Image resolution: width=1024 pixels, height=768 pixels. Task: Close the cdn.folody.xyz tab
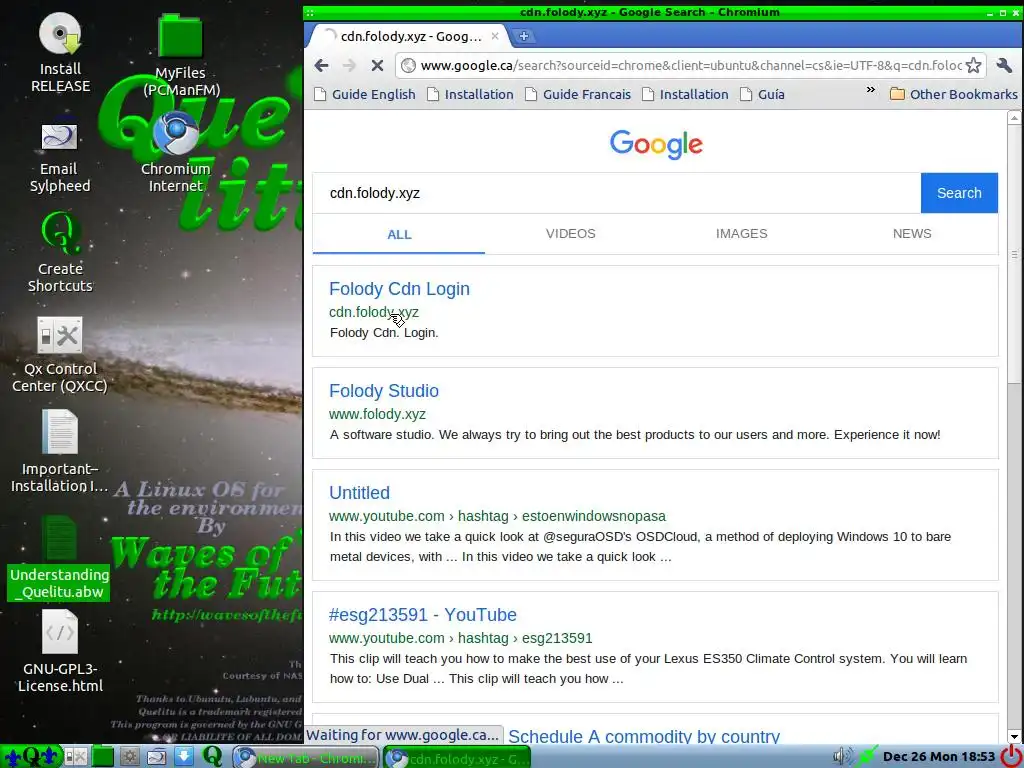495,36
